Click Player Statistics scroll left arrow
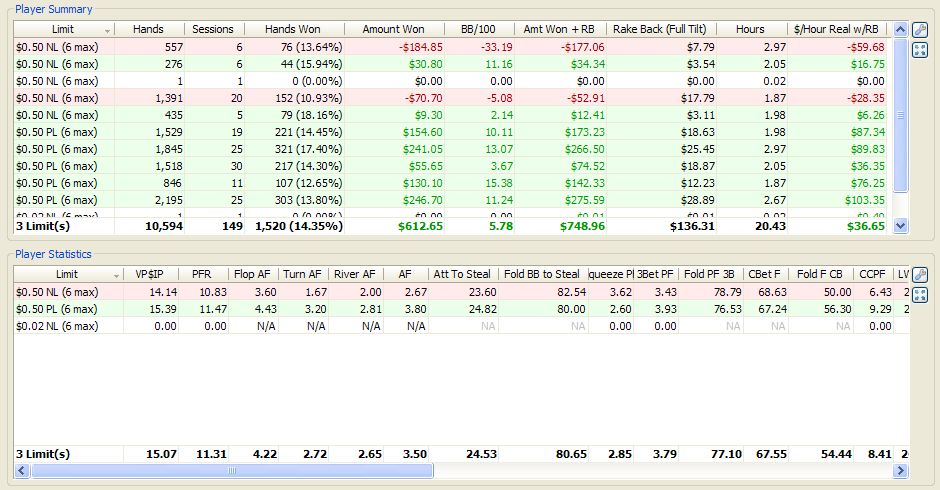 (20, 470)
